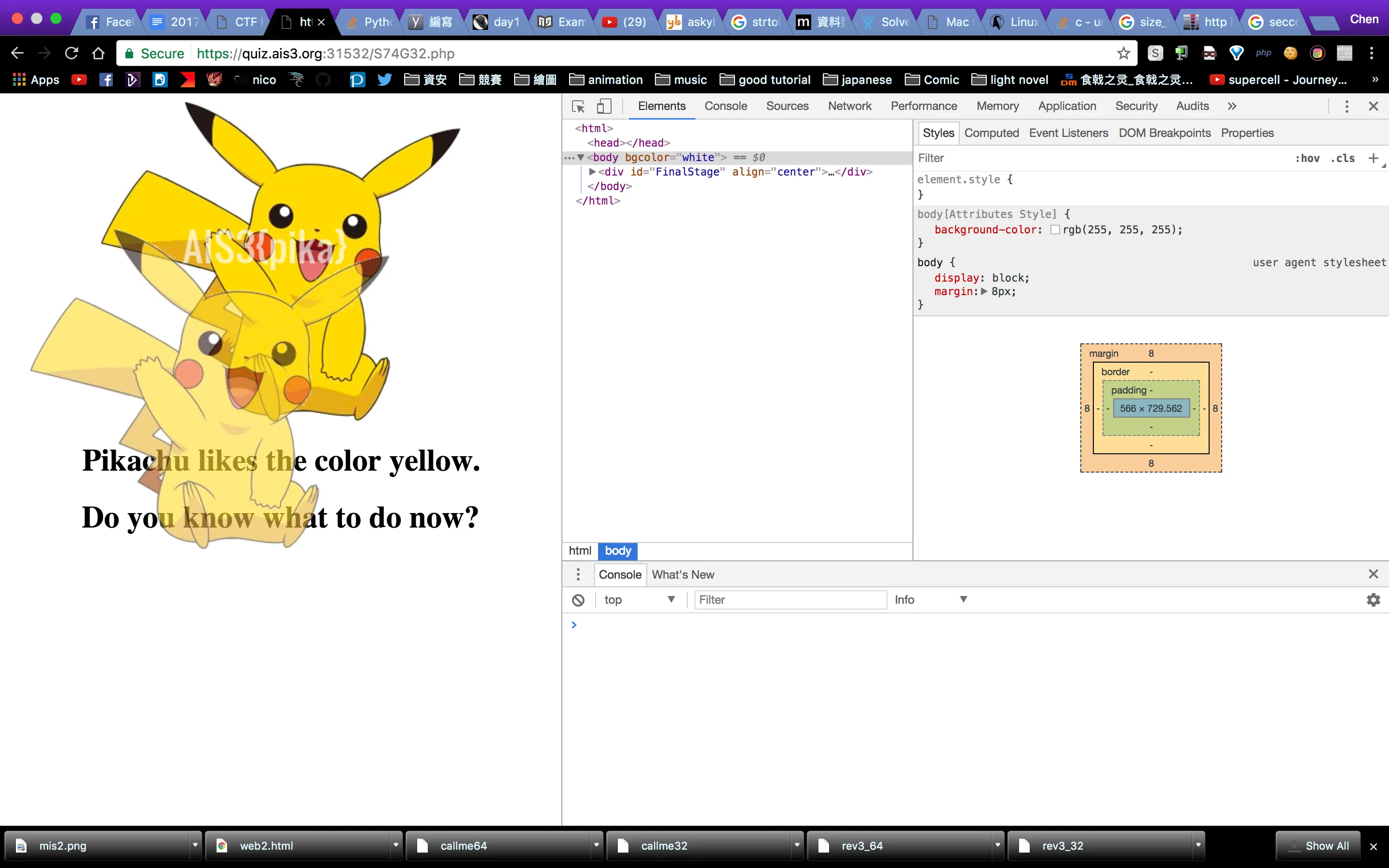Add a new style rule with plus
This screenshot has width=1389, height=868.
click(1373, 158)
